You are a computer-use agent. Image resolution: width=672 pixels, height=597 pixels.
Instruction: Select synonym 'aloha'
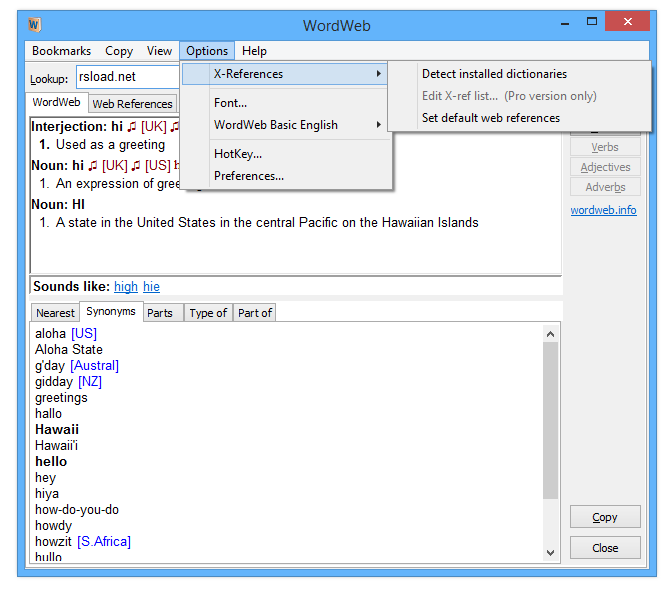[x=50, y=333]
